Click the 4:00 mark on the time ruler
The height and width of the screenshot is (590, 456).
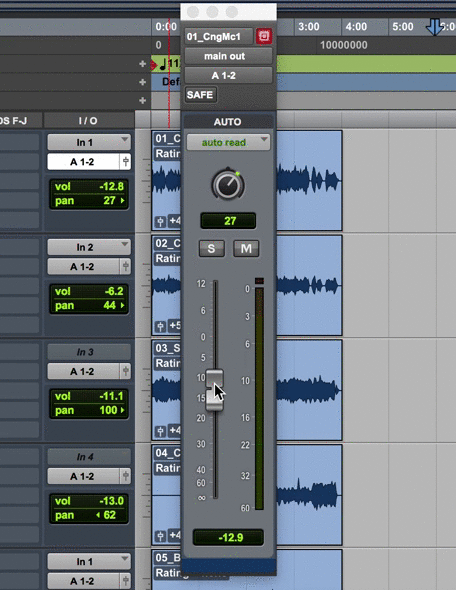click(x=356, y=27)
